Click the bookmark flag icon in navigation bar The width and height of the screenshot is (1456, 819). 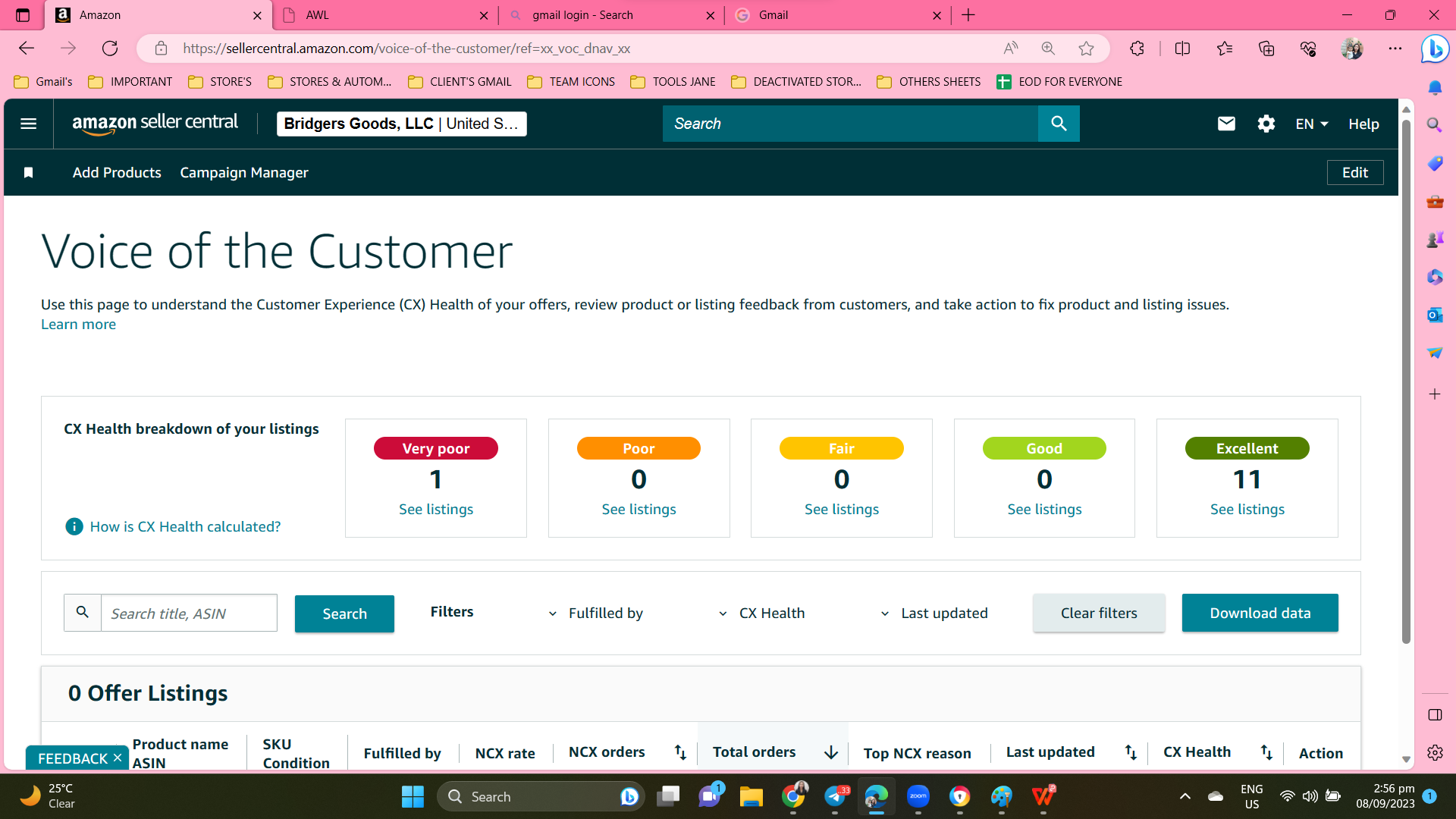28,173
